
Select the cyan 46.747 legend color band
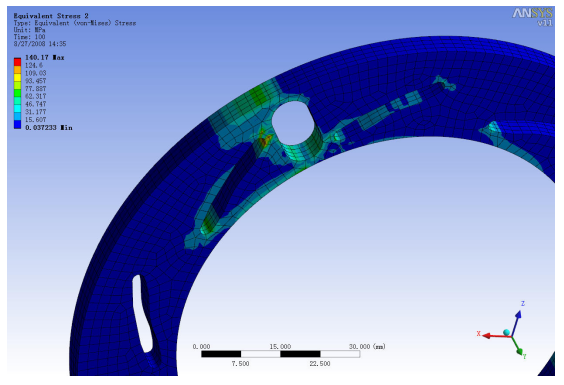pyautogui.click(x=17, y=108)
